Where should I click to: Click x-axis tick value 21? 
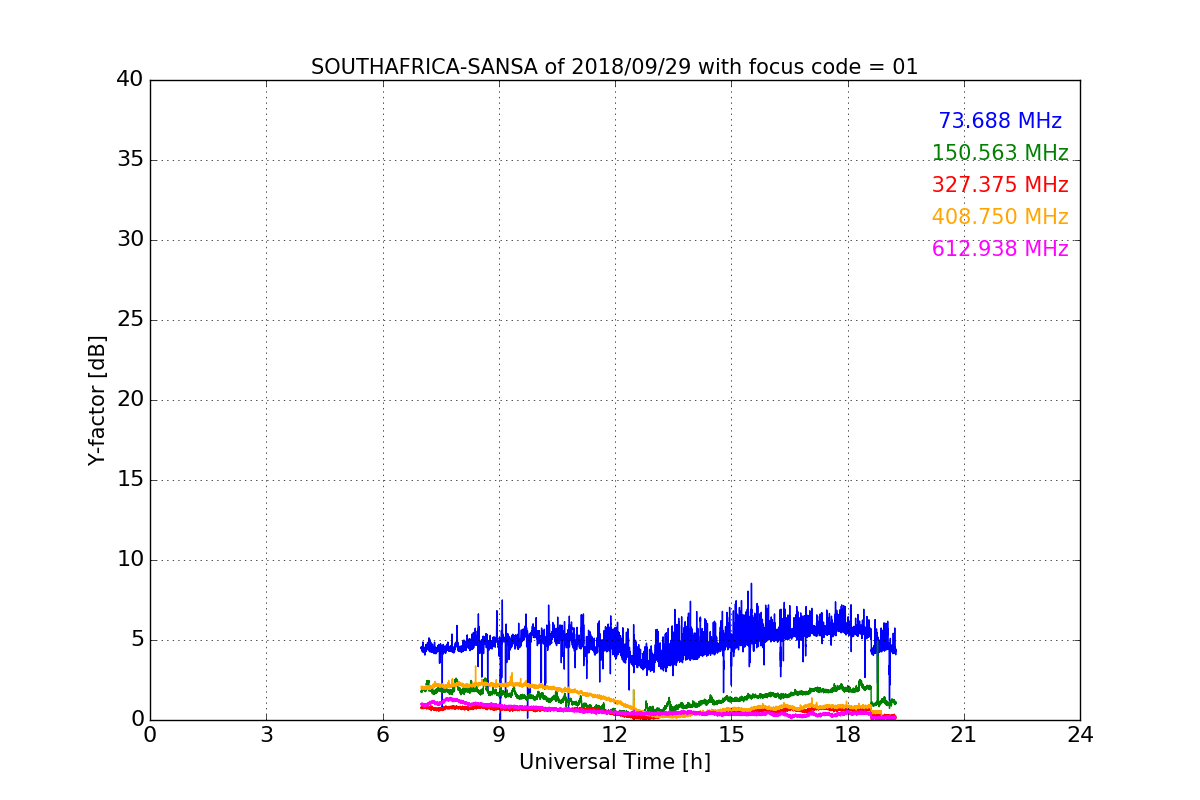[x=964, y=734]
